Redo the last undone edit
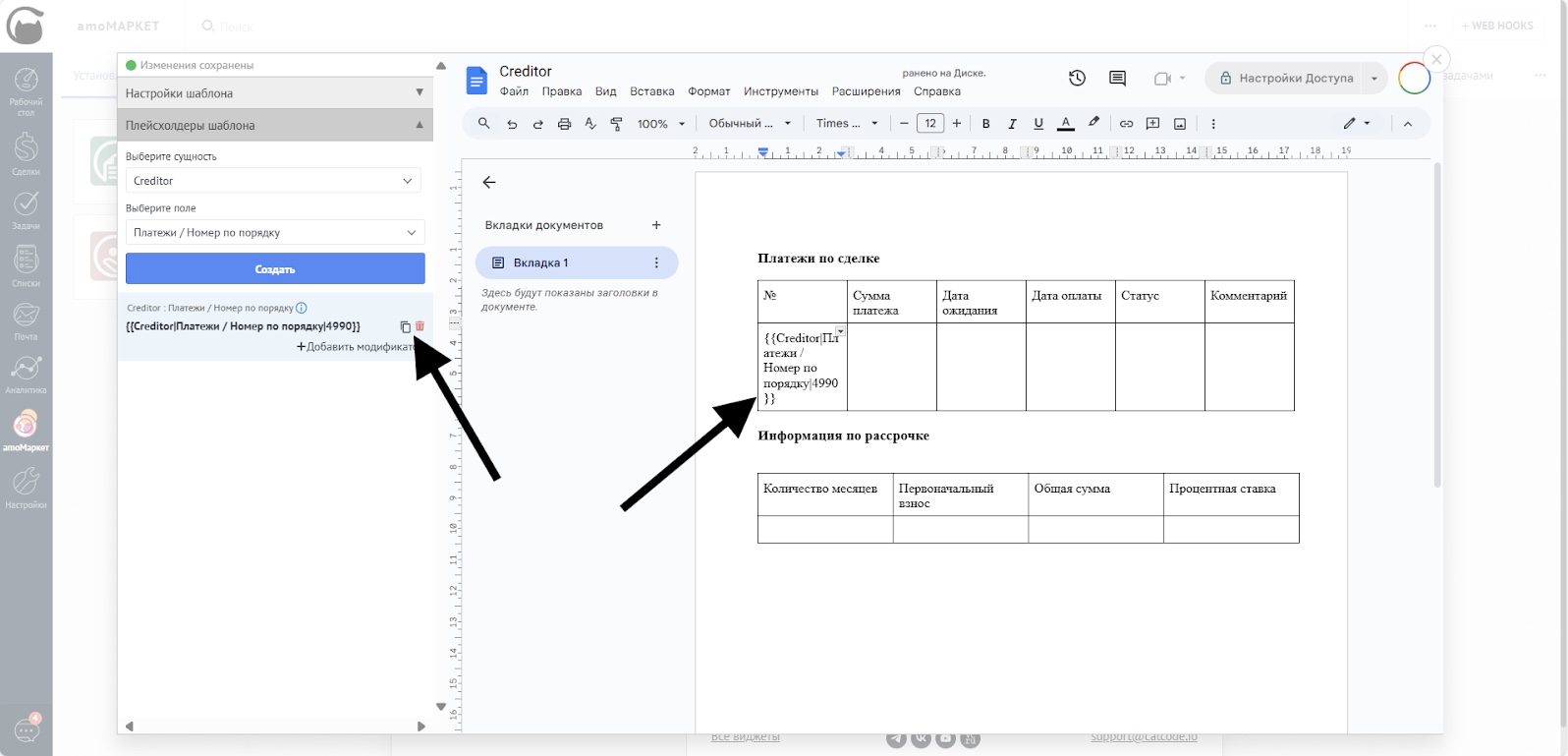 537,124
